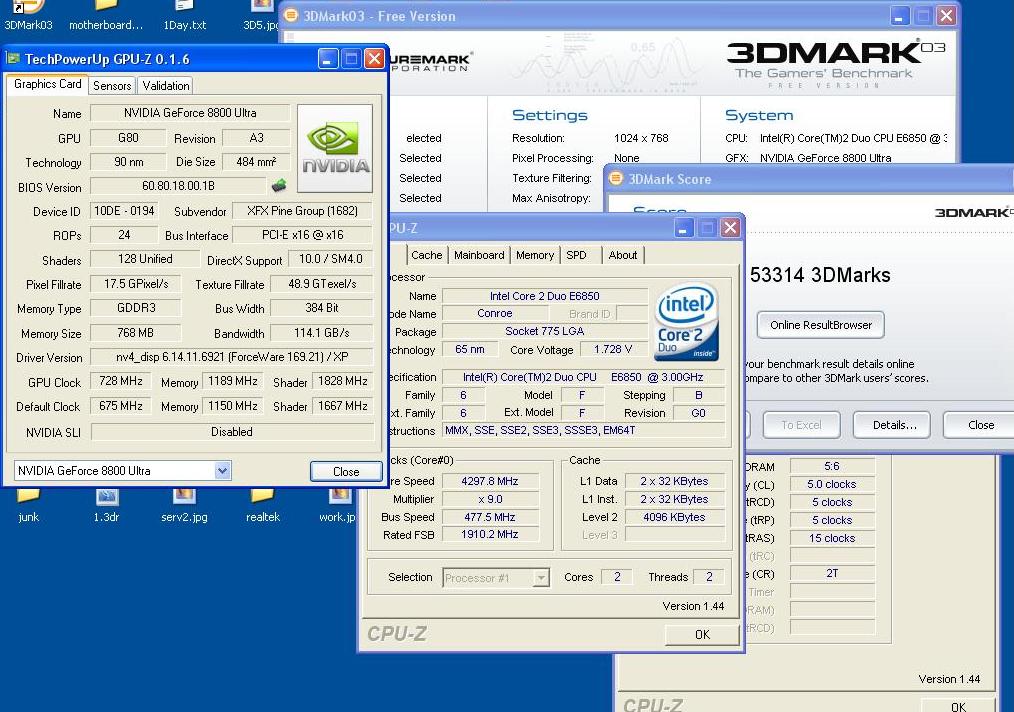Open the junk folder on desktop

[28, 506]
